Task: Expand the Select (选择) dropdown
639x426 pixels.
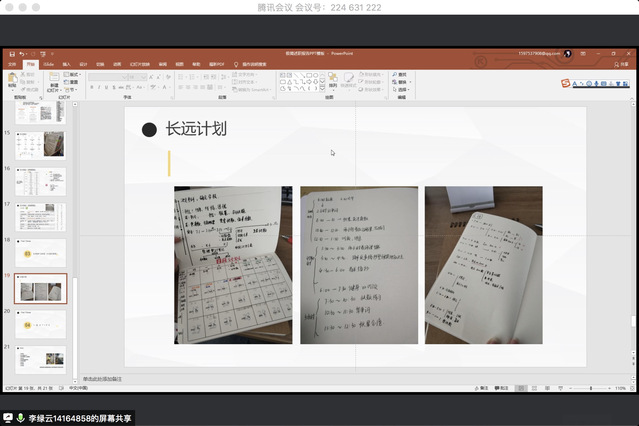Action: pyautogui.click(x=403, y=90)
